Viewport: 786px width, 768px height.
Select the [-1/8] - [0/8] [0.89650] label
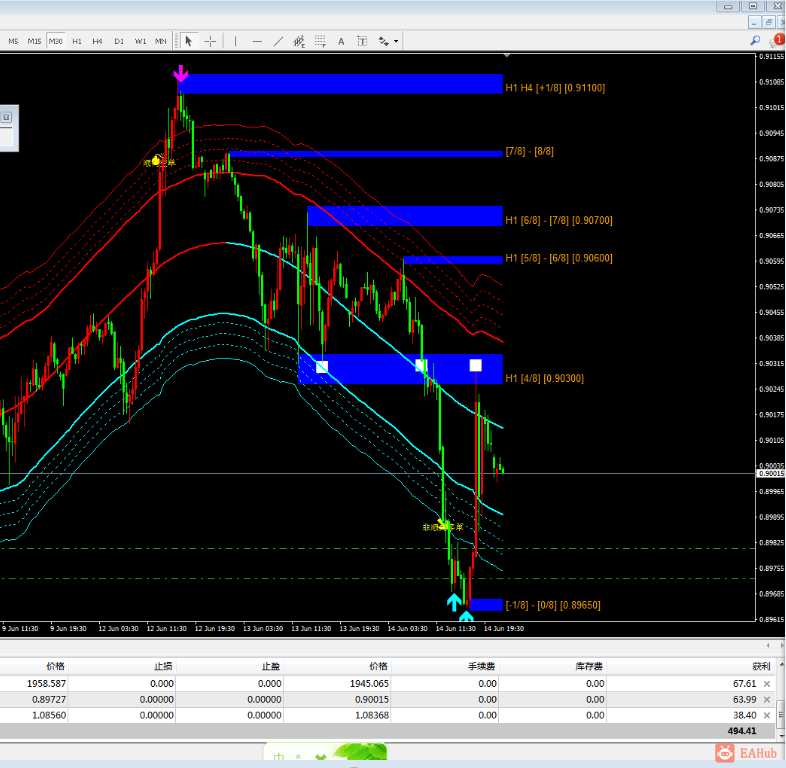(552, 605)
